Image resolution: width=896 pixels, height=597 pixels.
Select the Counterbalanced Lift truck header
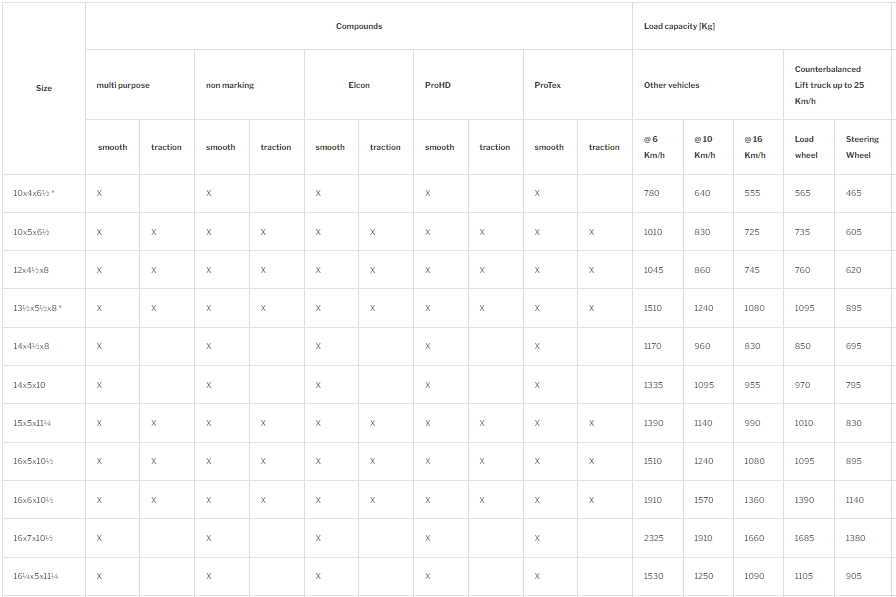(x=829, y=85)
